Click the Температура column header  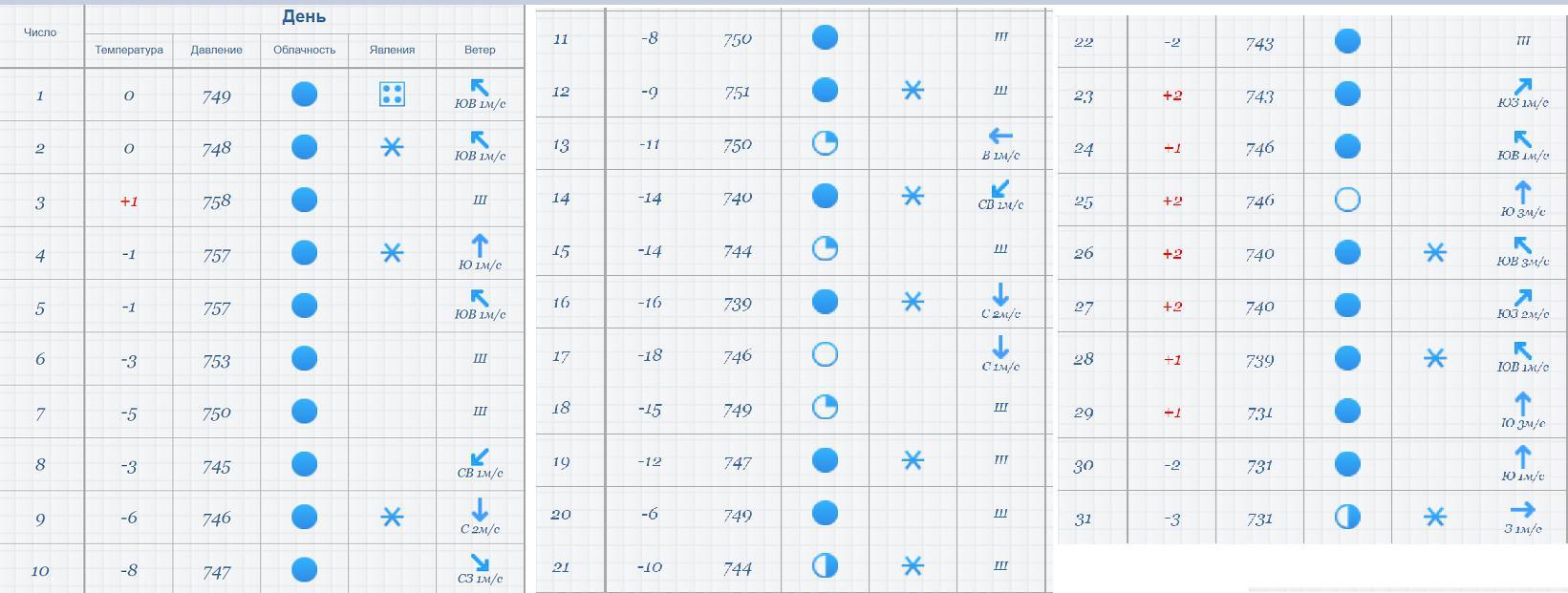point(129,50)
